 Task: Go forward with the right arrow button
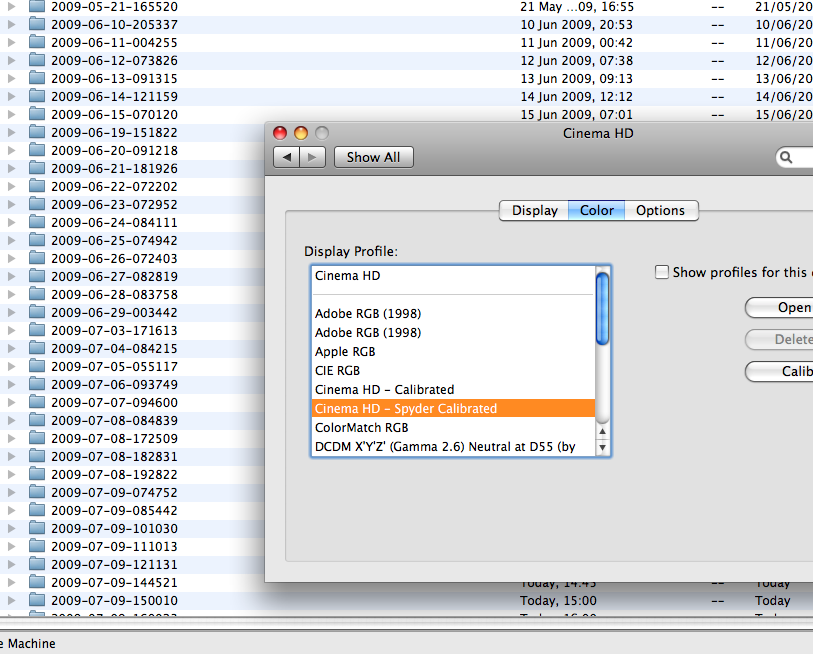(312, 157)
